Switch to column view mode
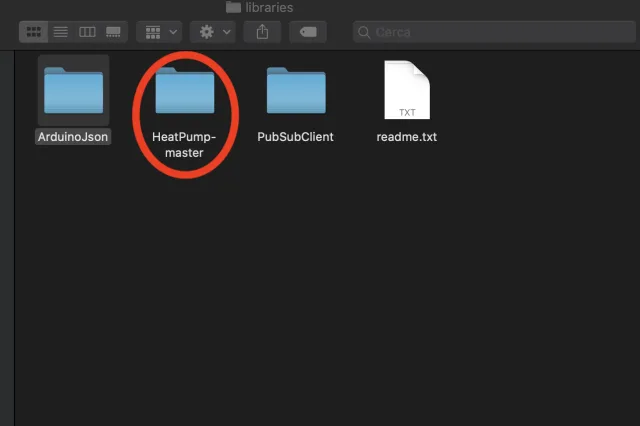640x426 pixels. coord(87,32)
